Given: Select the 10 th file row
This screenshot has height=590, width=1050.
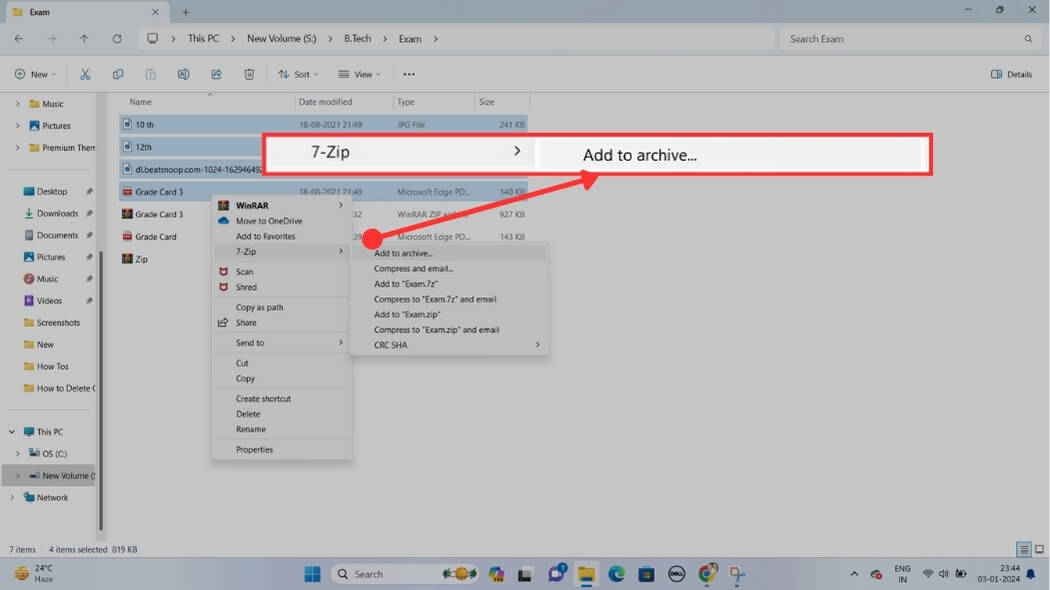Looking at the screenshot, I should 323,125.
